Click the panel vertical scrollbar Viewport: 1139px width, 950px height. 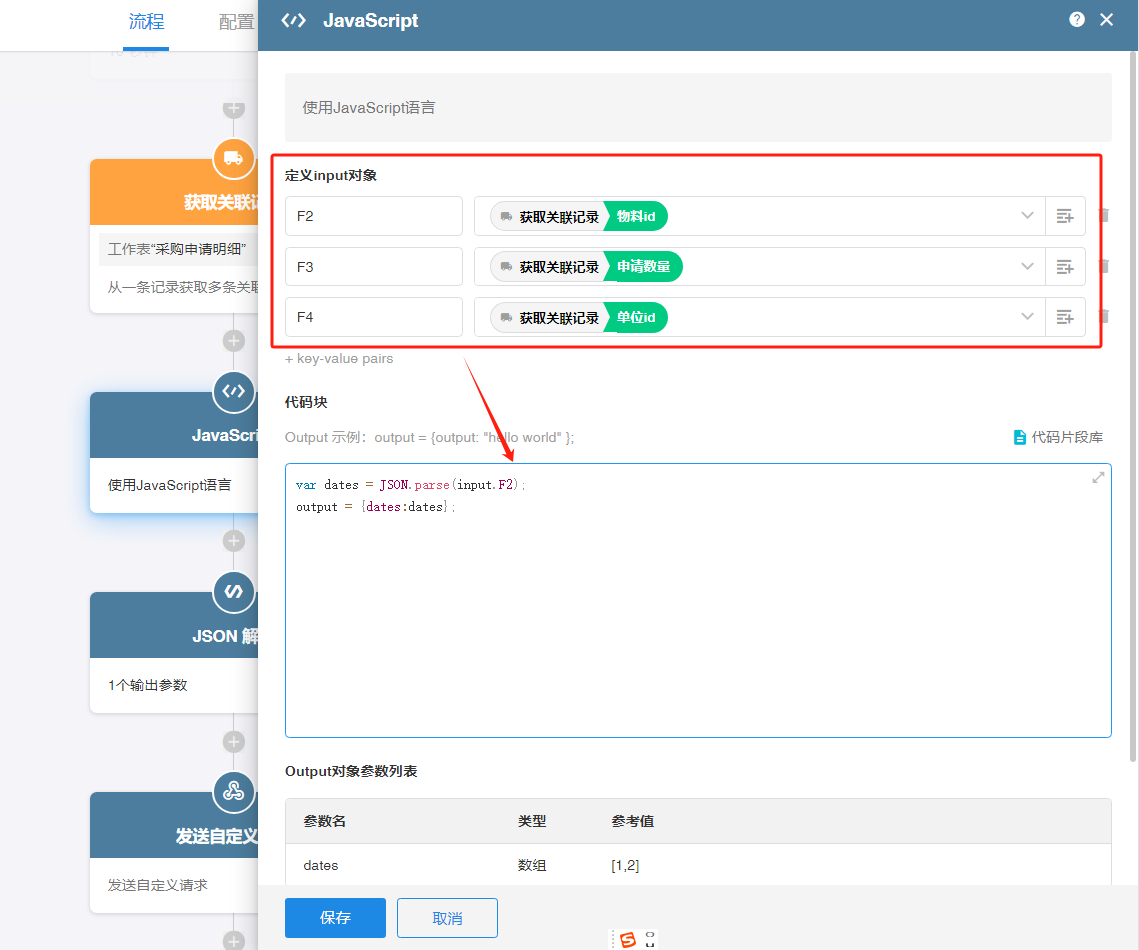click(x=1133, y=407)
